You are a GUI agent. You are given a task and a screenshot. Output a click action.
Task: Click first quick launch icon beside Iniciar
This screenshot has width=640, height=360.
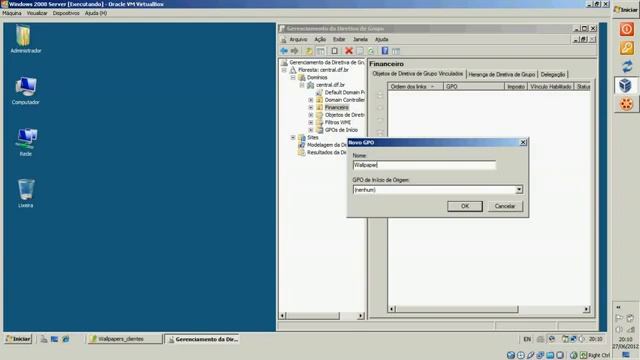(x=44, y=339)
